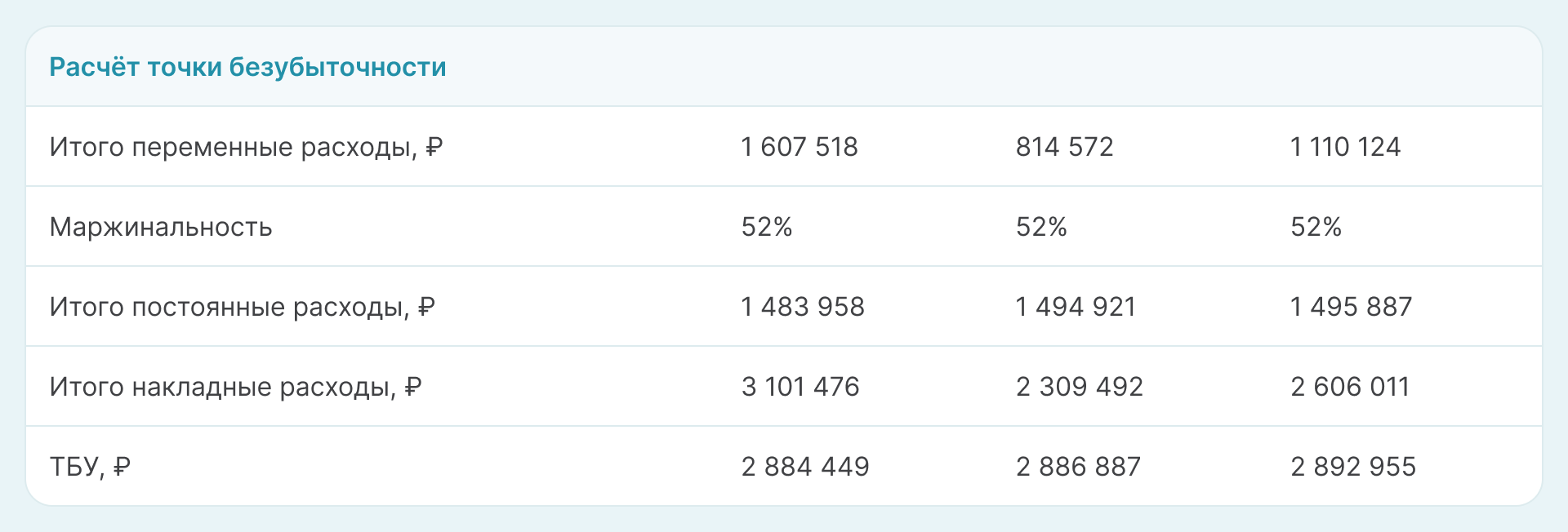The height and width of the screenshot is (532, 1568).
Task: Click the ТБУ value 2 892 955
Action: pos(1353,467)
